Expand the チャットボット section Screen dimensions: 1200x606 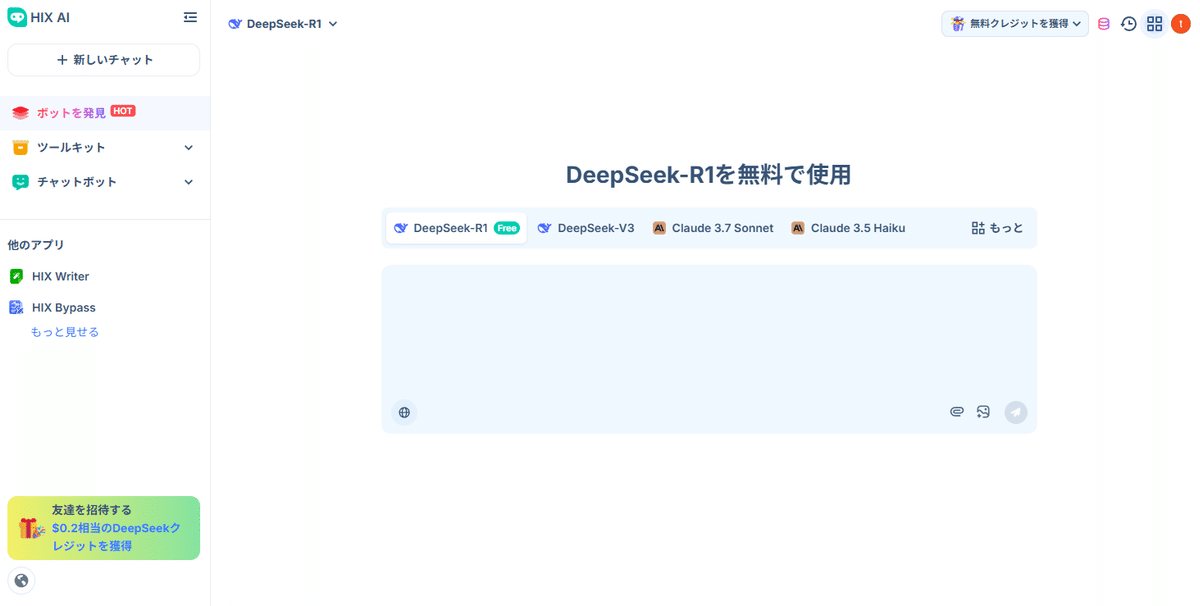tap(104, 181)
